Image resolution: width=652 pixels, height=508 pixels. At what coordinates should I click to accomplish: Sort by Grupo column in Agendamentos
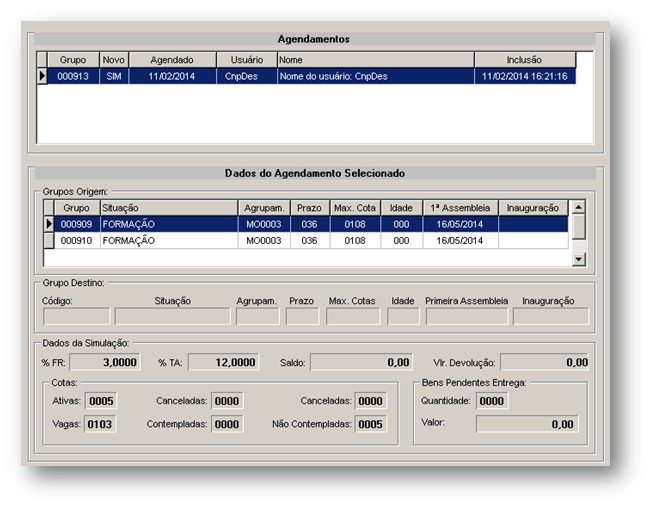pyautogui.click(x=73, y=60)
